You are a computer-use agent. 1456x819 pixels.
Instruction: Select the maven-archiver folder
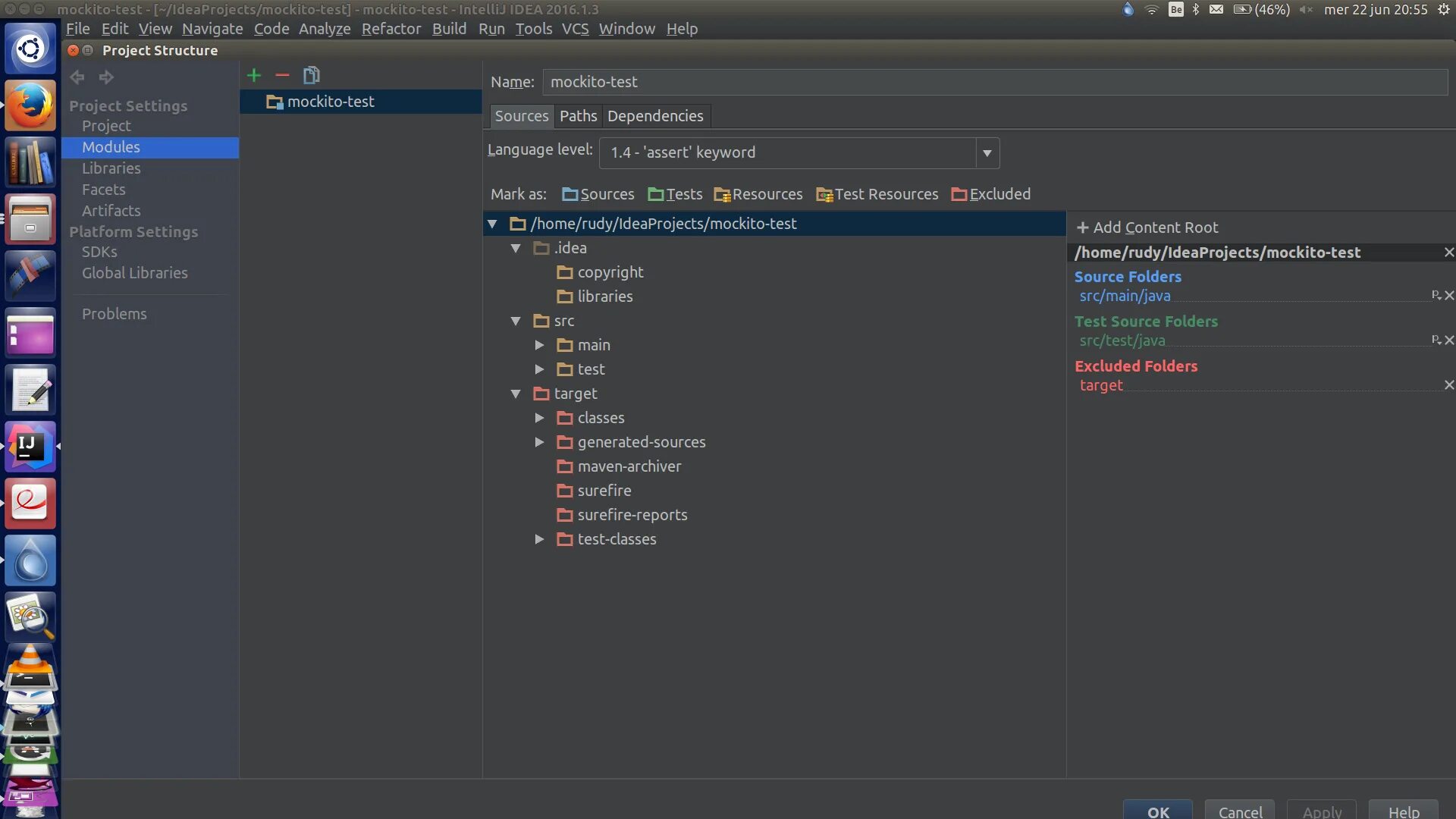pos(619,466)
